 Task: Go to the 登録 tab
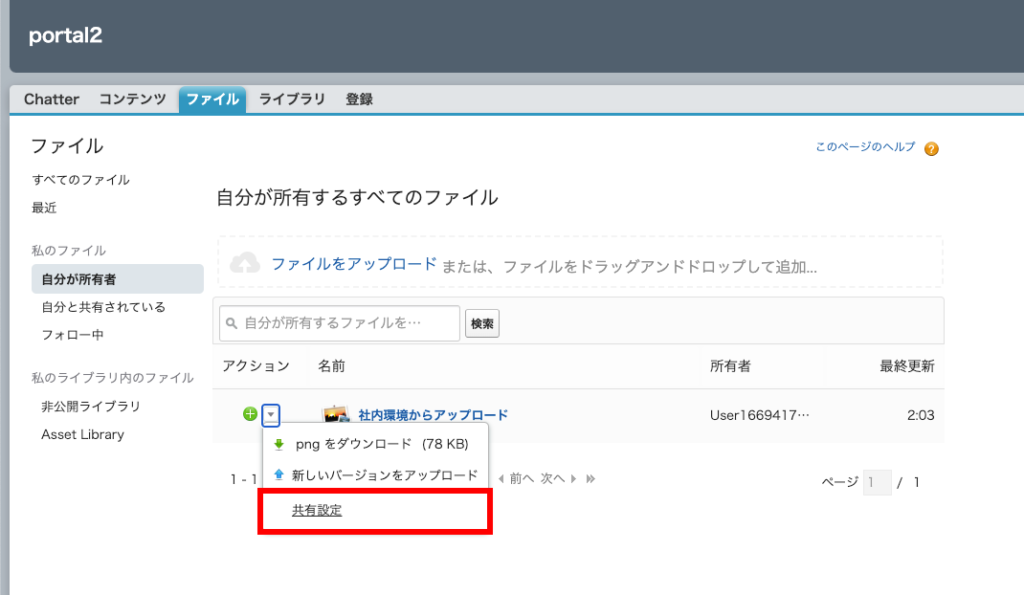coord(359,99)
